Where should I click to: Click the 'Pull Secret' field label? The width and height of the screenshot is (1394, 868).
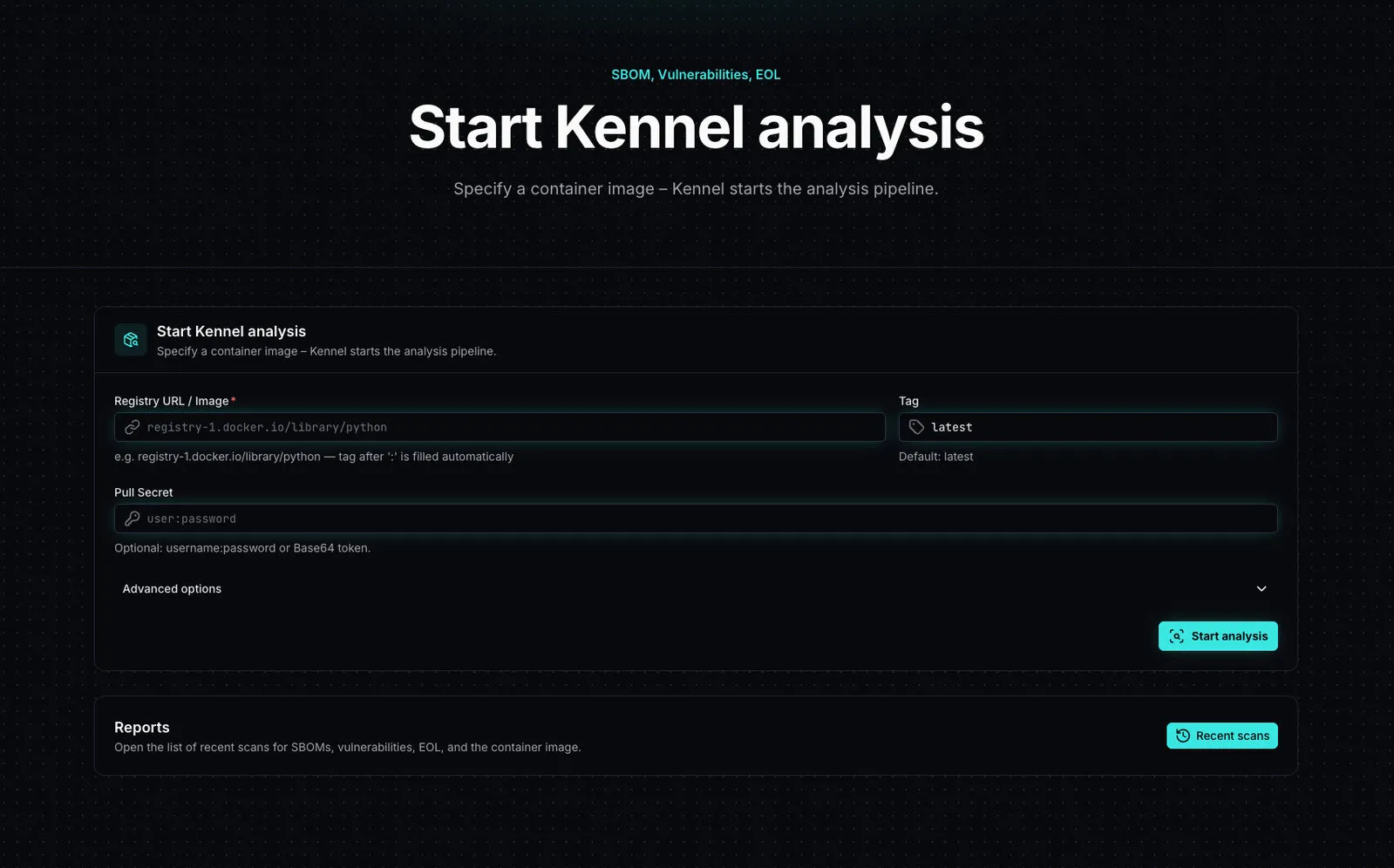tap(144, 492)
